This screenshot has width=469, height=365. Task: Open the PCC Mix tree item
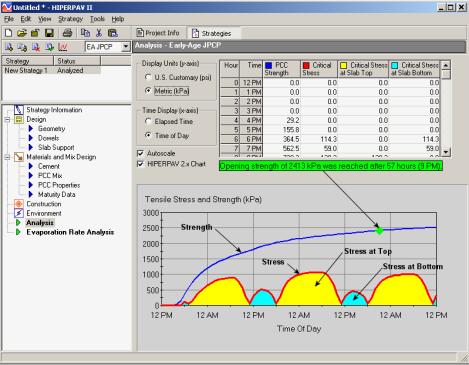coord(50,176)
